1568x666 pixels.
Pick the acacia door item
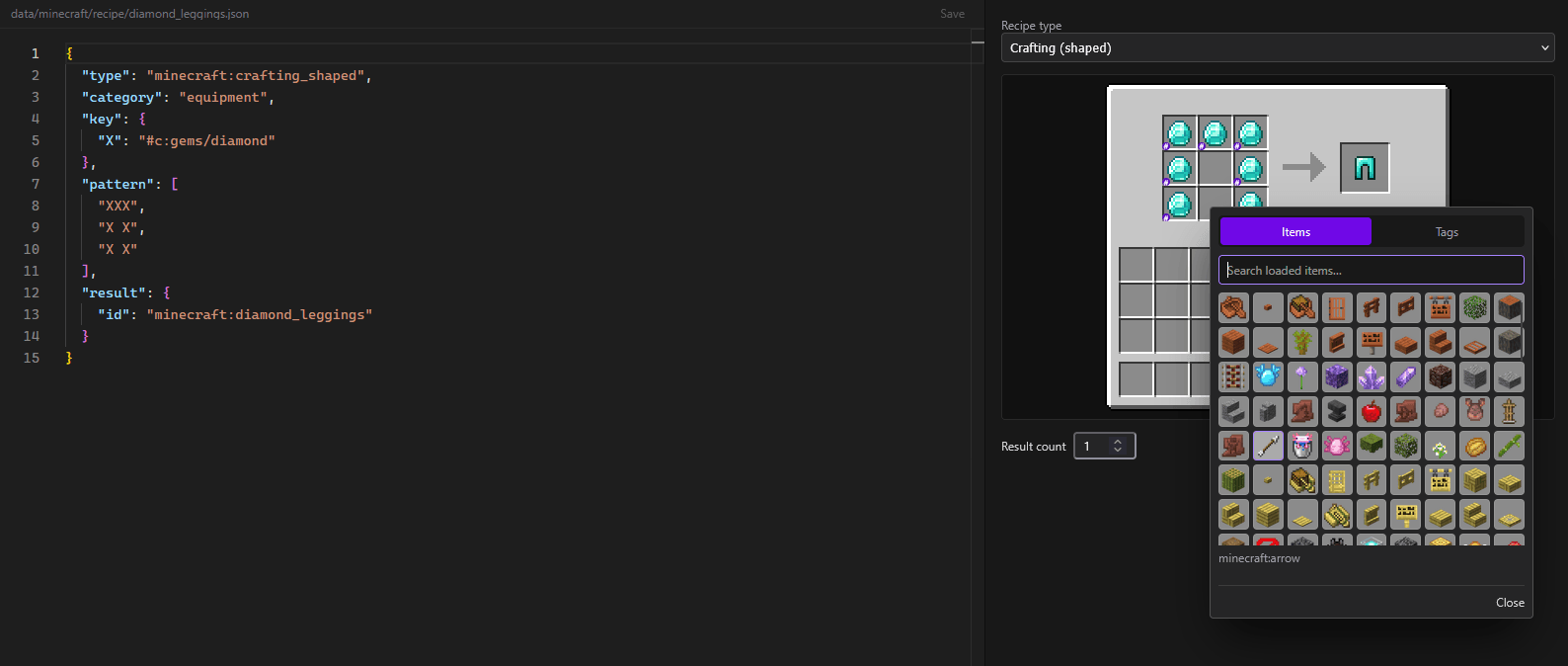[1337, 307]
